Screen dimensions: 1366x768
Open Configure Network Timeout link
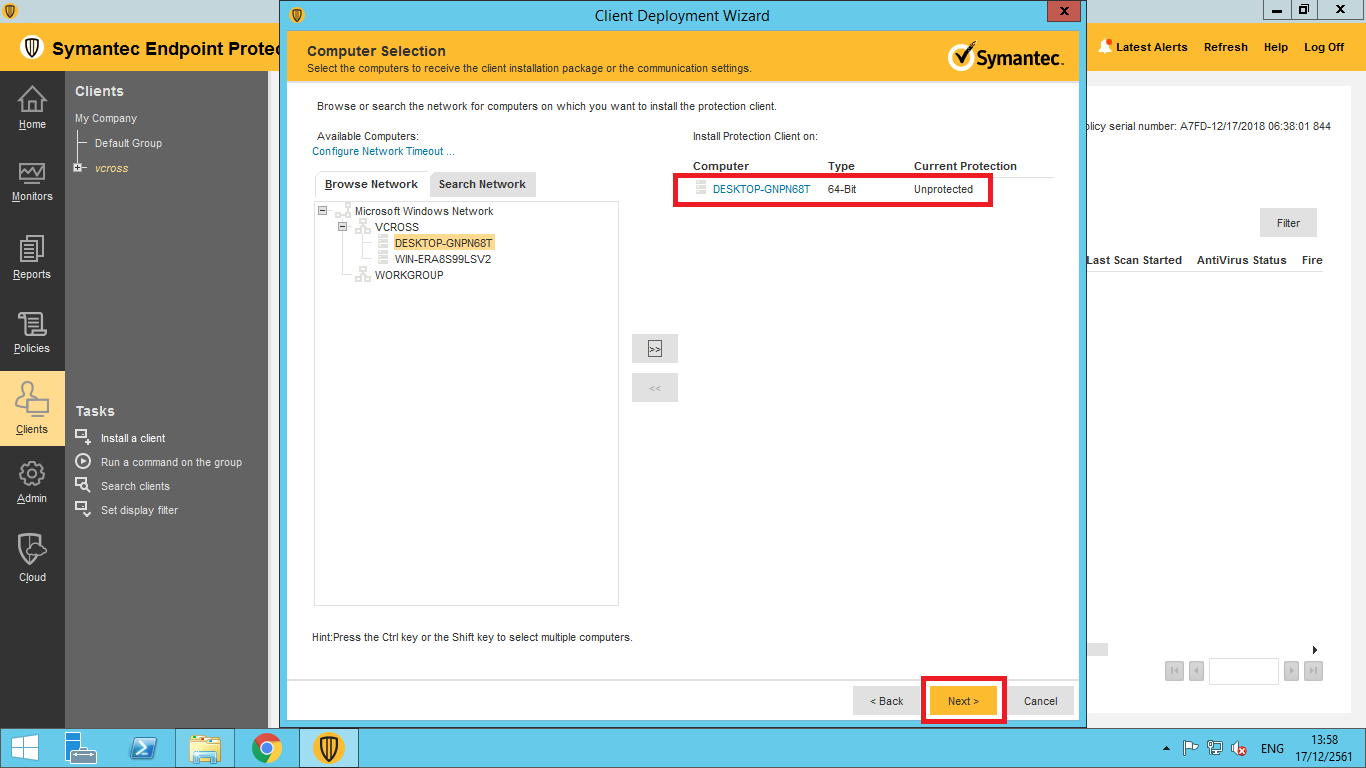point(383,151)
